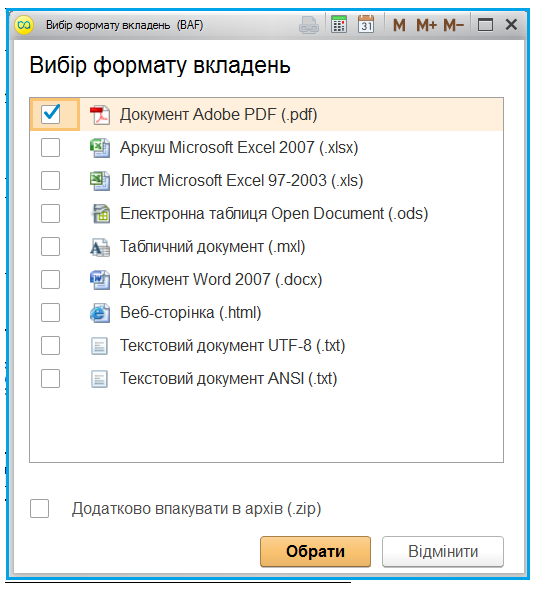537x590 pixels.
Task: Enable additional zip archive packing checkbox
Action: click(40, 509)
